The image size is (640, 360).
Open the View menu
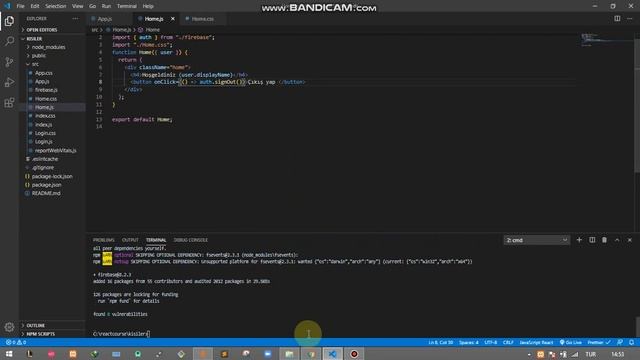click(78, 6)
